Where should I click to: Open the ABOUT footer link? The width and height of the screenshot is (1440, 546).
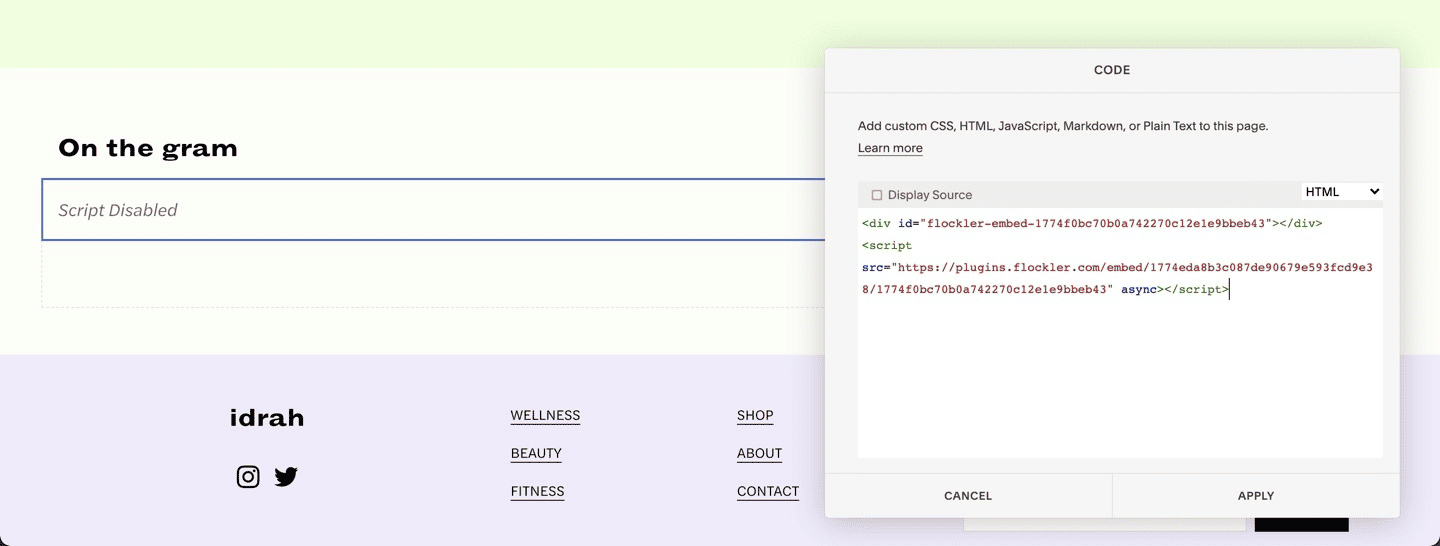pyautogui.click(x=759, y=454)
